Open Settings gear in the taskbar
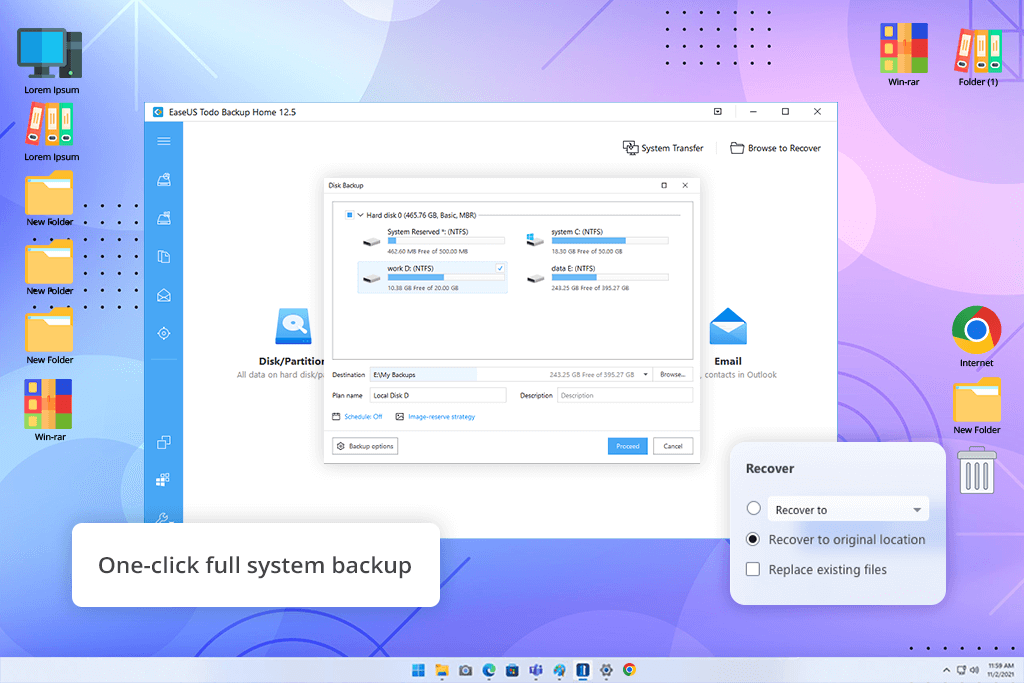The width and height of the screenshot is (1024, 683). pyautogui.click(x=606, y=670)
